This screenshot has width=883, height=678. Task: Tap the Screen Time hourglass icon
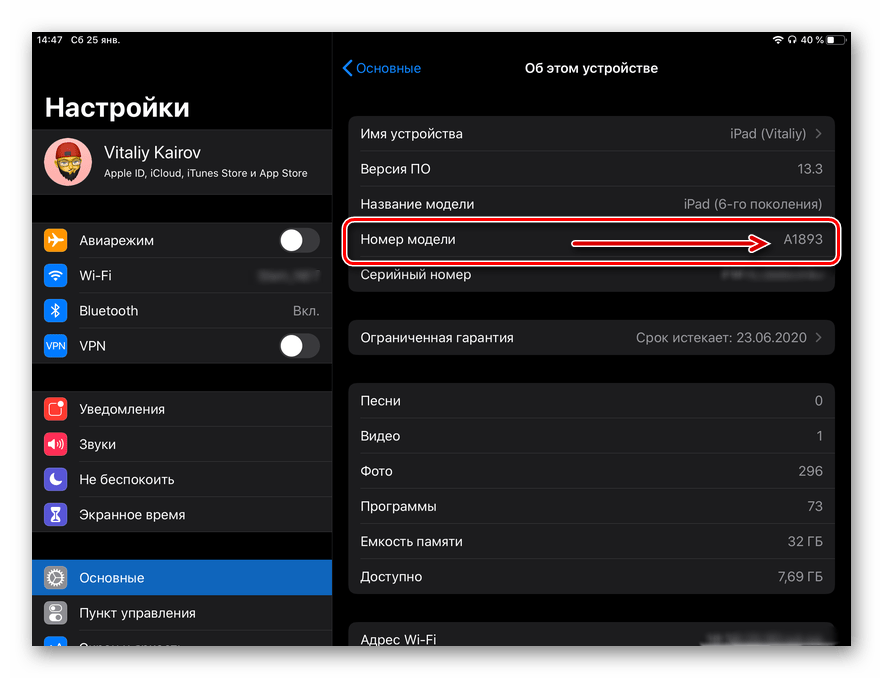click(x=56, y=515)
